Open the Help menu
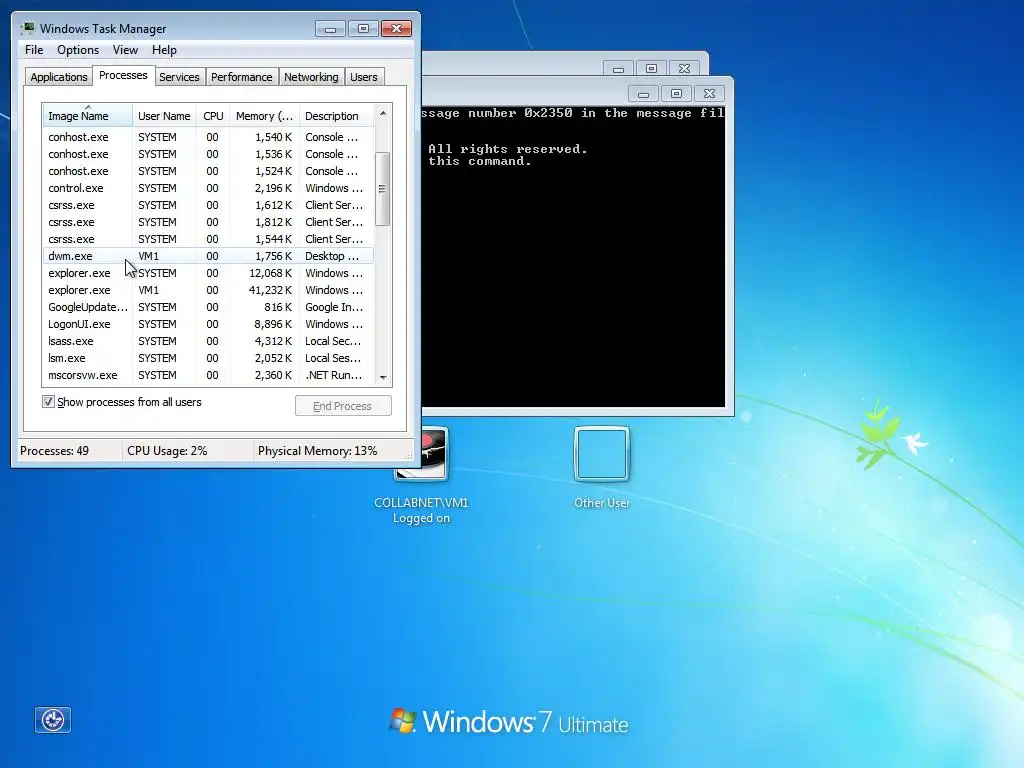Image resolution: width=1024 pixels, height=768 pixels. point(164,50)
